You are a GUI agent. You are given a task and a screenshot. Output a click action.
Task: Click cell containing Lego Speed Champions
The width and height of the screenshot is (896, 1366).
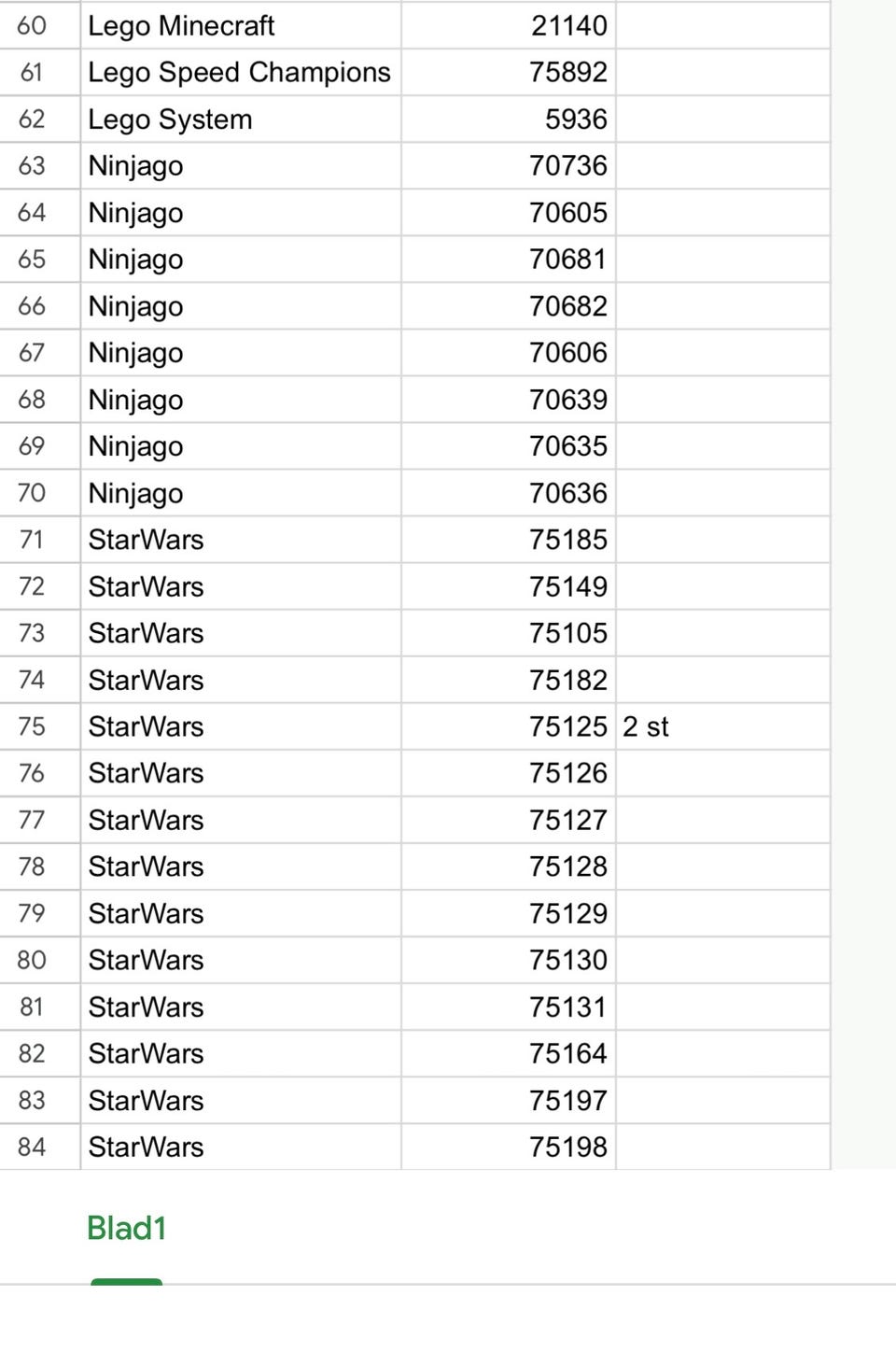point(239,72)
